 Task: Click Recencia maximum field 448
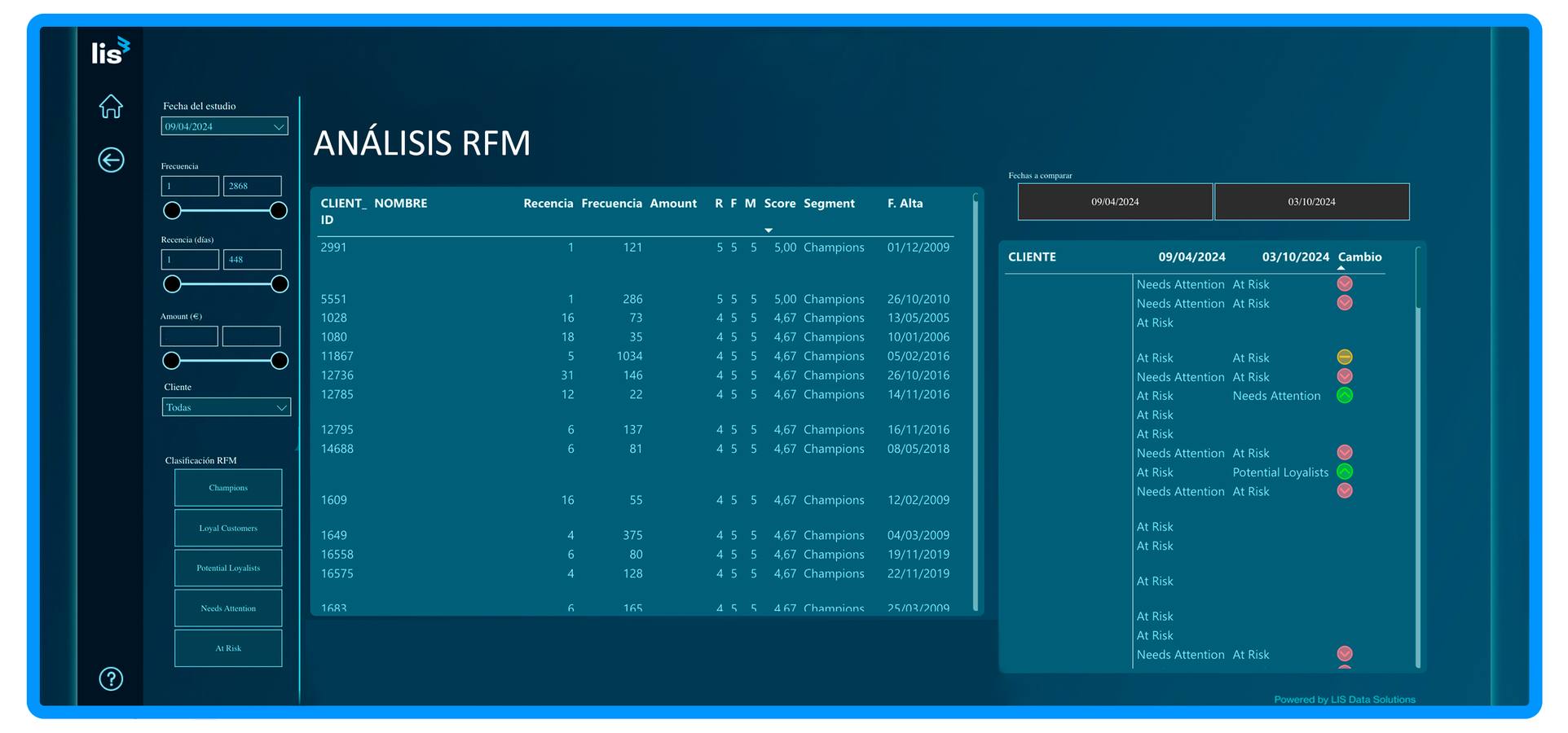[253, 259]
